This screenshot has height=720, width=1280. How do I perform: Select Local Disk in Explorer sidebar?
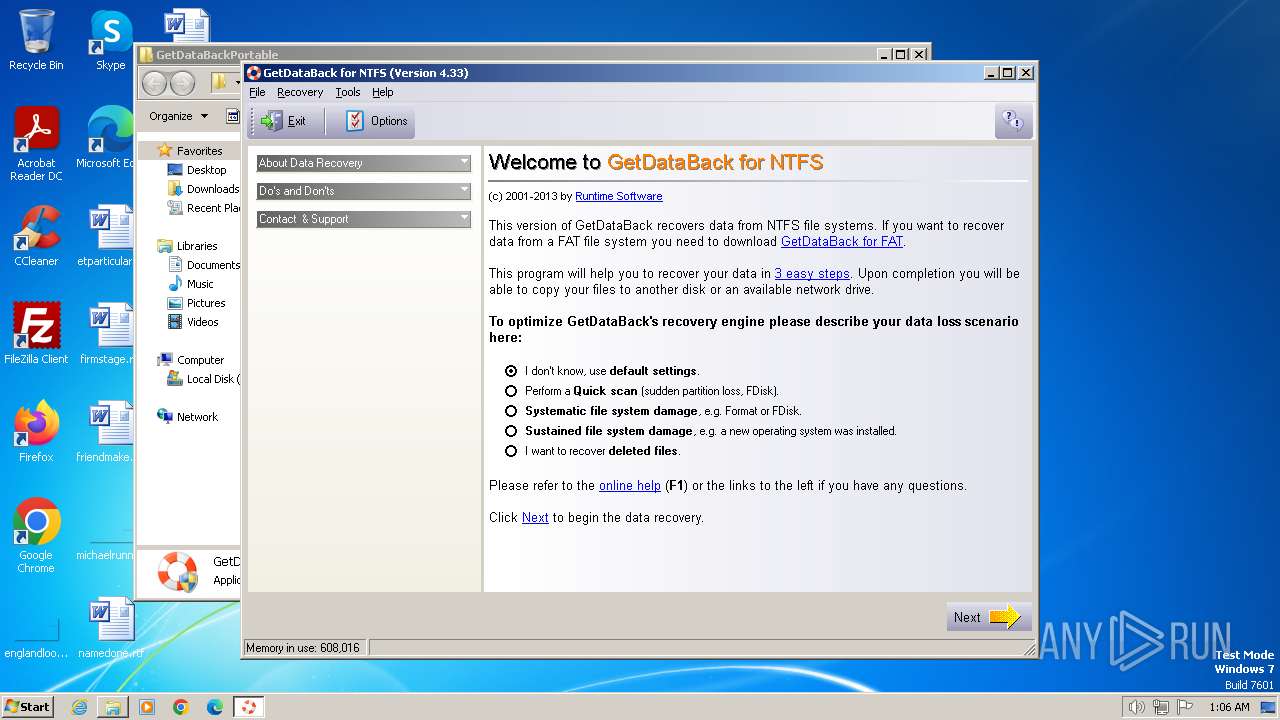click(x=204, y=379)
